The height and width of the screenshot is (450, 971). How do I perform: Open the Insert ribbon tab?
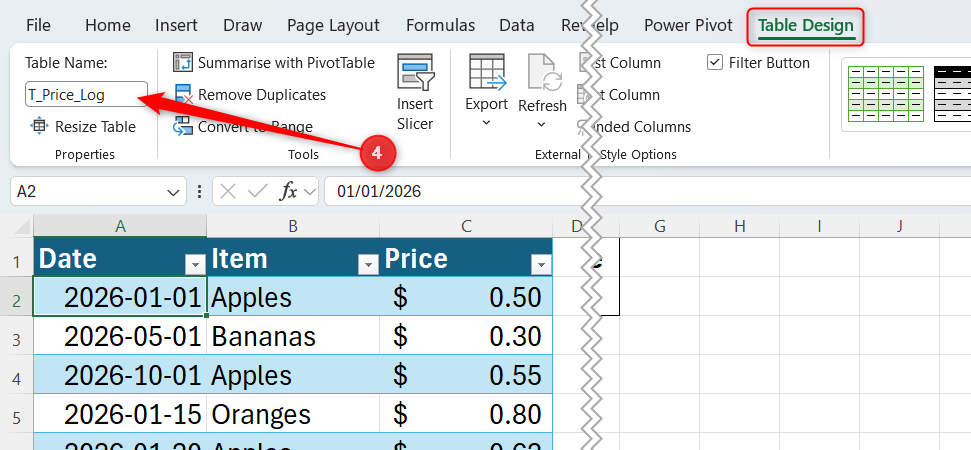176,25
